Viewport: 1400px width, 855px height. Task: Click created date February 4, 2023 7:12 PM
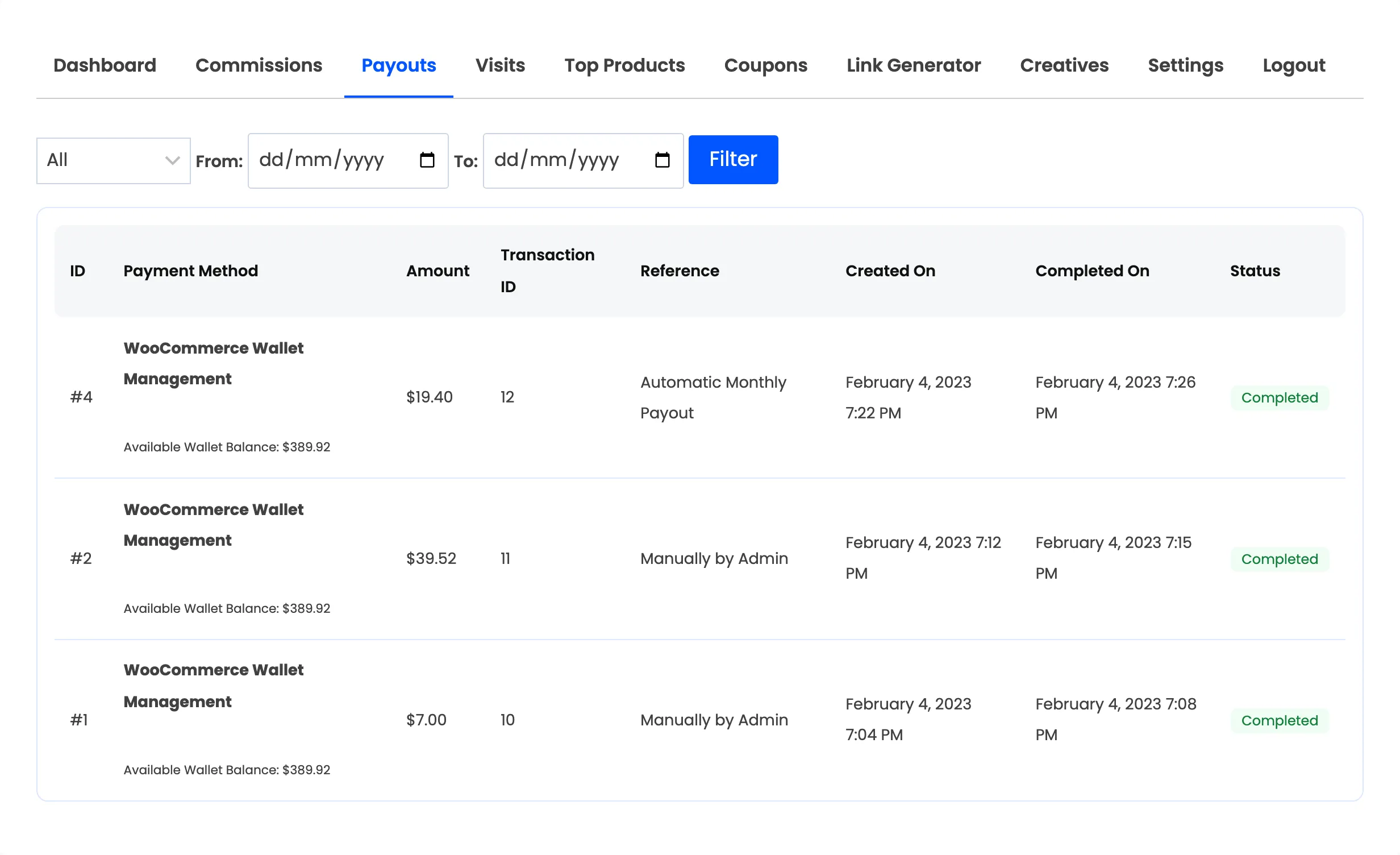(x=923, y=558)
